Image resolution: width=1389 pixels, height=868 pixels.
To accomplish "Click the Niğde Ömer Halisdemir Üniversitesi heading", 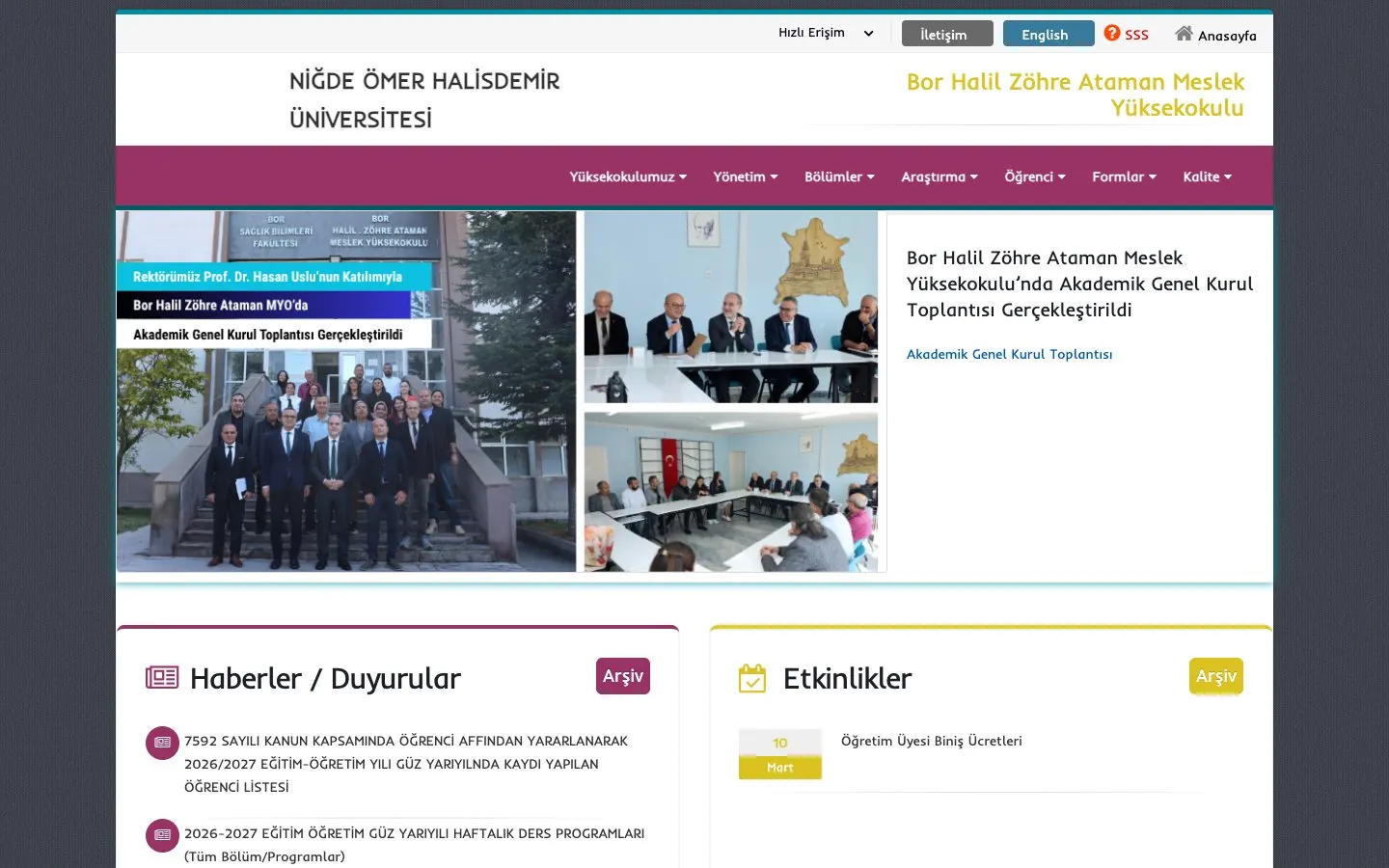I will 424,99.
